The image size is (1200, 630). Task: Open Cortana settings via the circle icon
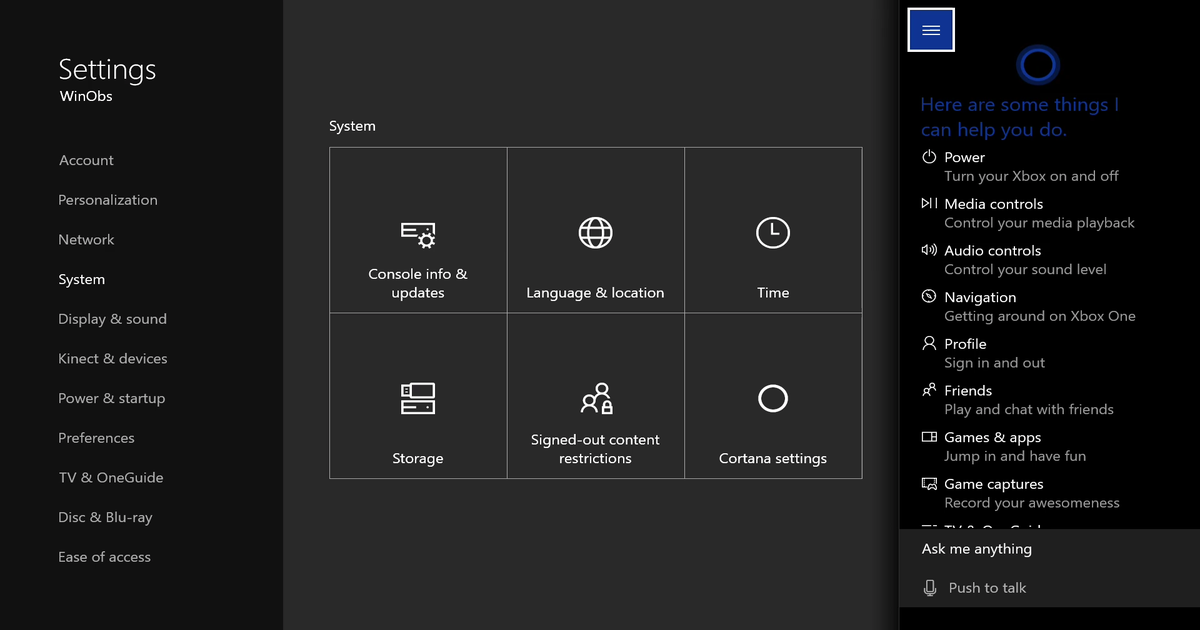[772, 399]
